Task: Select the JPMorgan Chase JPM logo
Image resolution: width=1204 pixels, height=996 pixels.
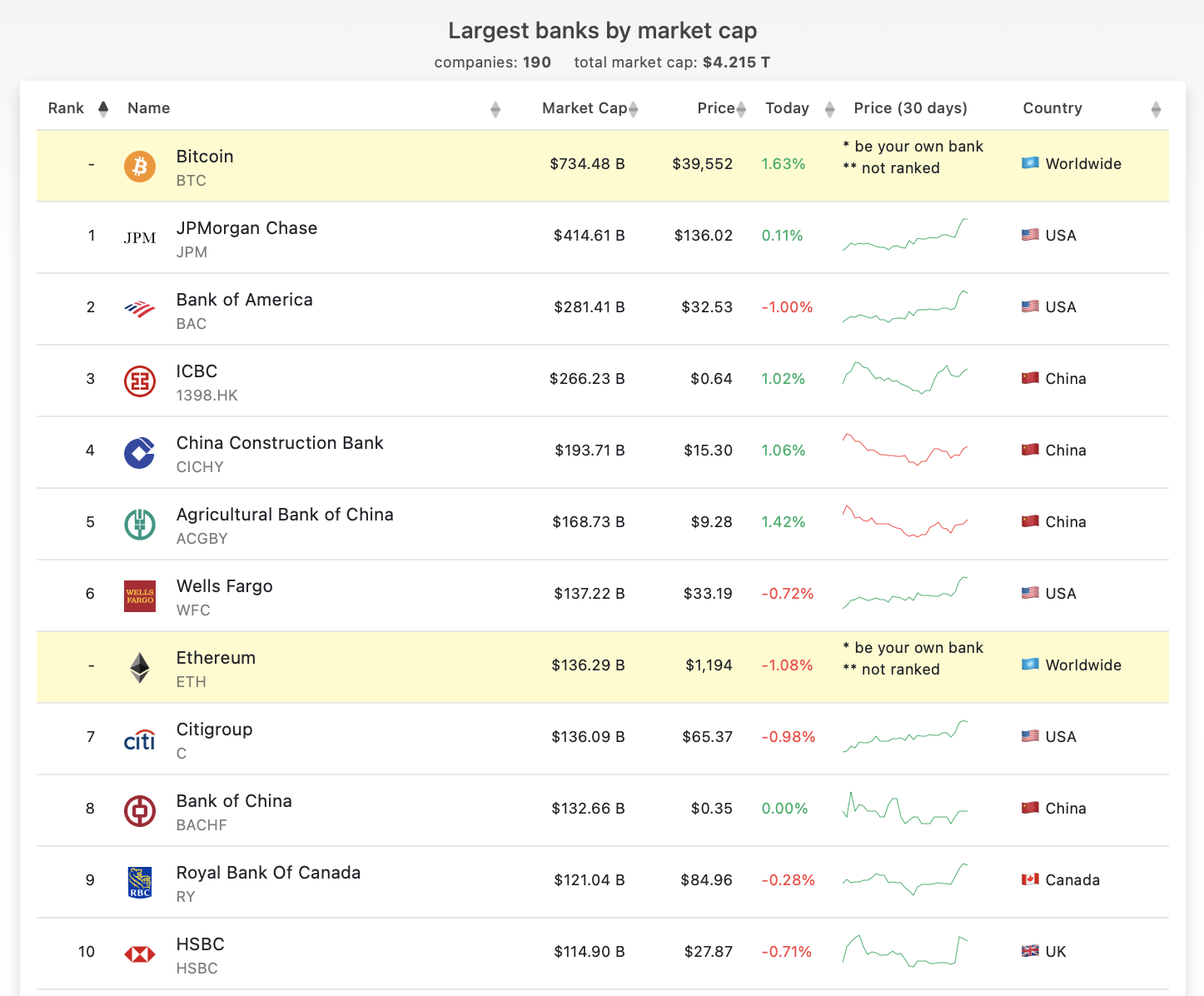Action: [139, 237]
